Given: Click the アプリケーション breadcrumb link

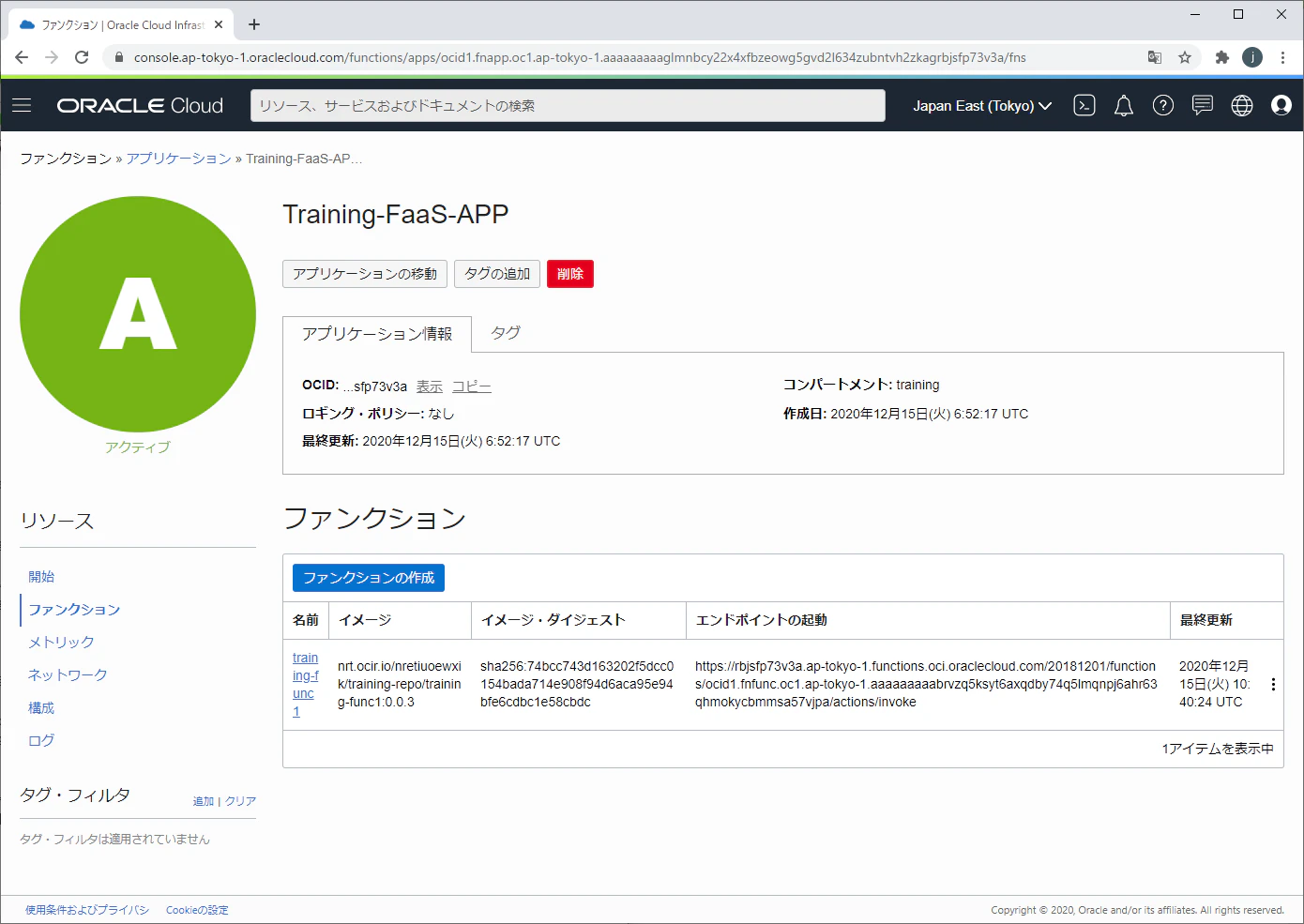Looking at the screenshot, I should pyautogui.click(x=179, y=159).
